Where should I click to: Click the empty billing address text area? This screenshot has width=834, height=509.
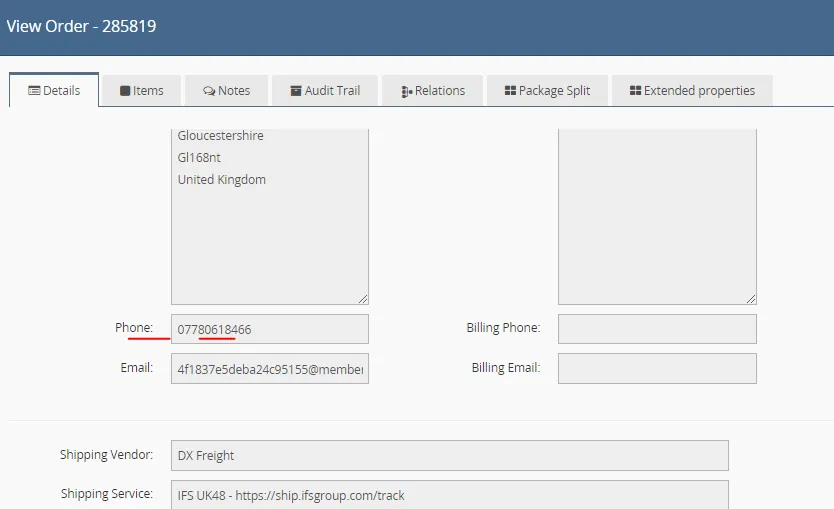[x=657, y=216]
